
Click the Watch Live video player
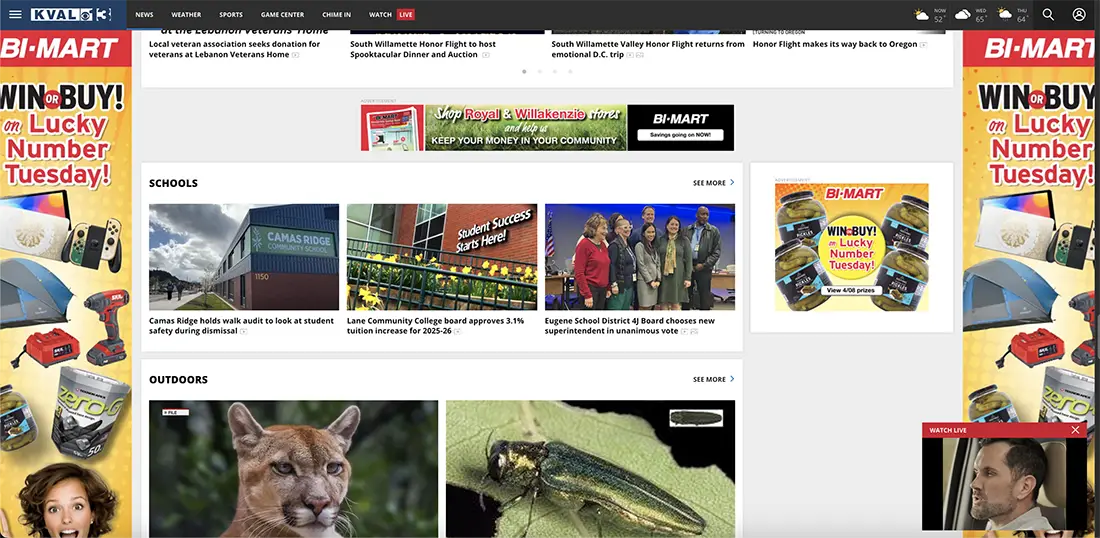(x=1004, y=484)
